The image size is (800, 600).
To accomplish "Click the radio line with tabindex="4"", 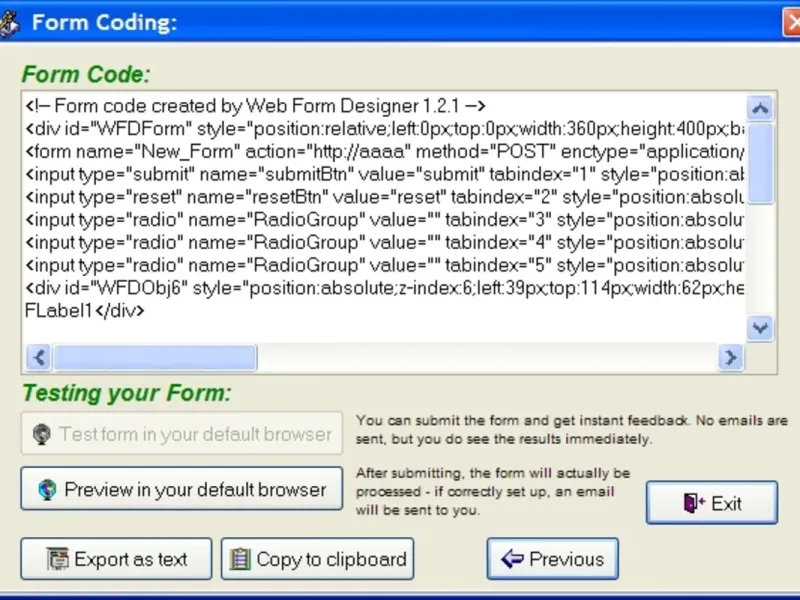I will point(384,242).
